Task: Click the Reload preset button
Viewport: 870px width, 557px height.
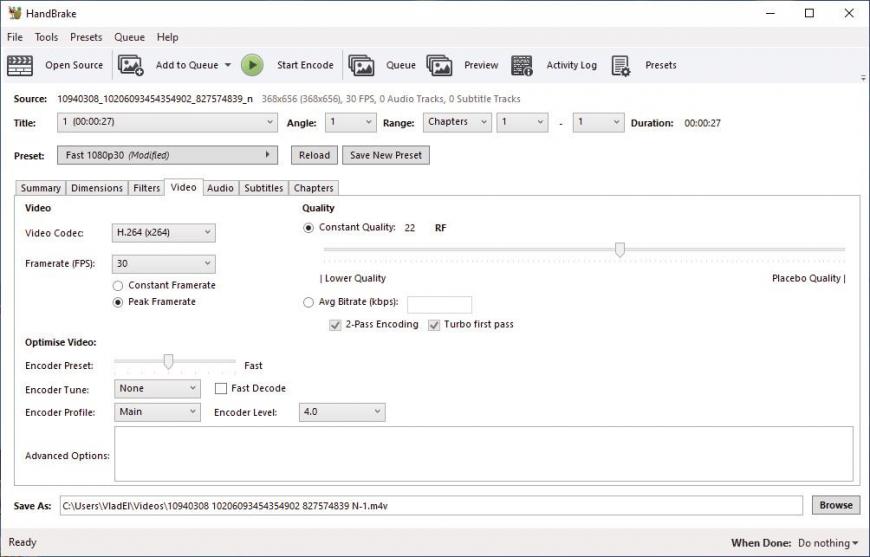Action: [x=315, y=155]
